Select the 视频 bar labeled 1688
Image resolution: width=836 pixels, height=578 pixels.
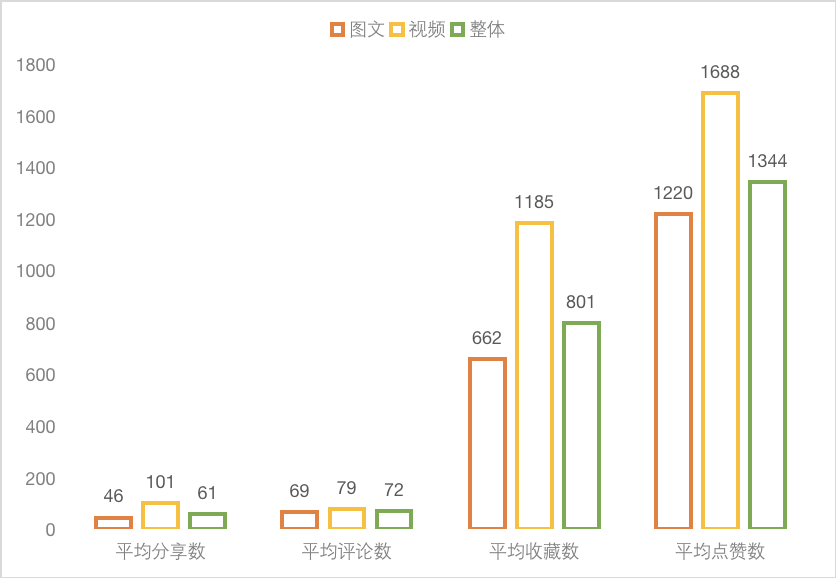720,310
